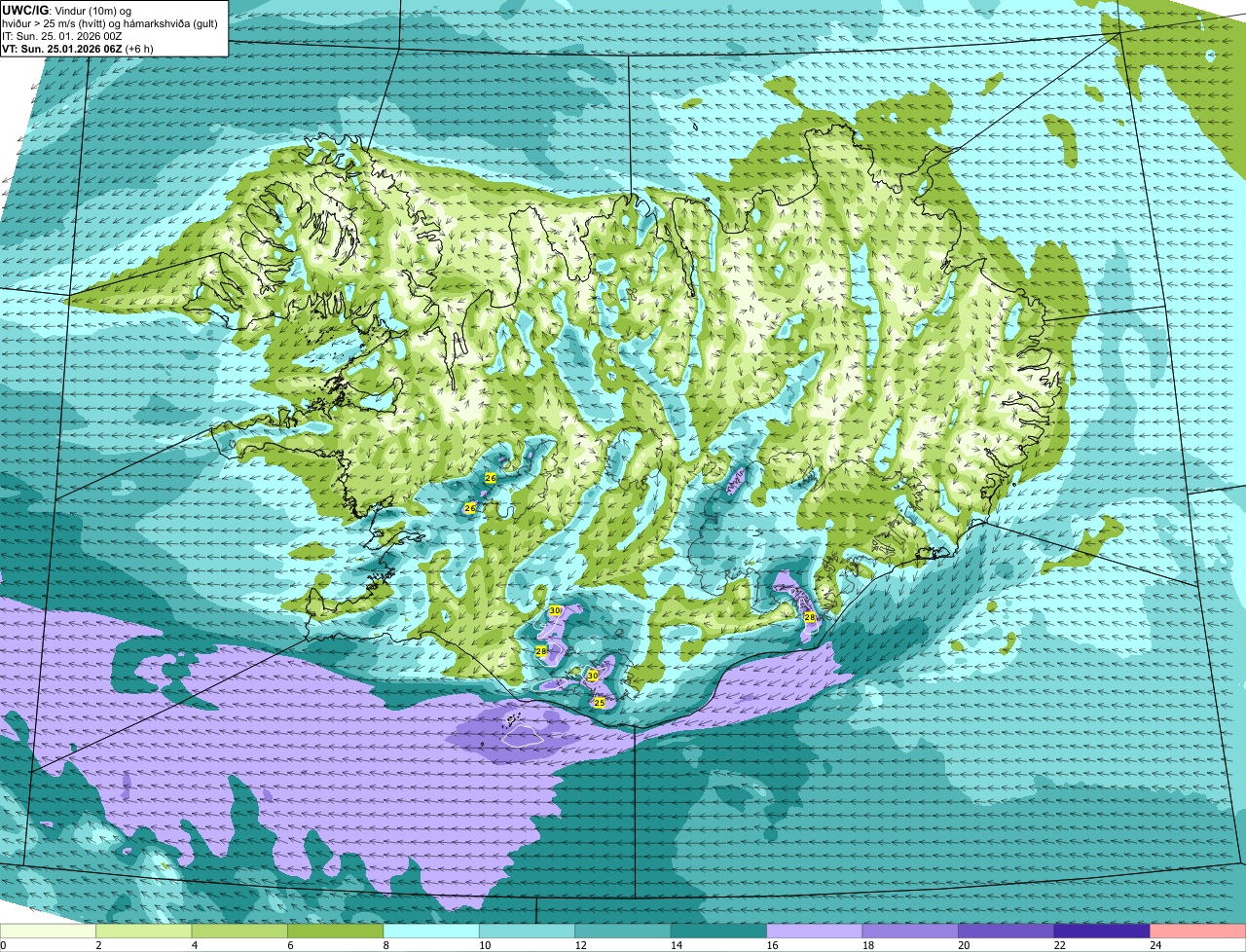The image size is (1246, 952).
Task: Click the 2–4 m/s light yellow-green swatch
Action: tap(144, 932)
